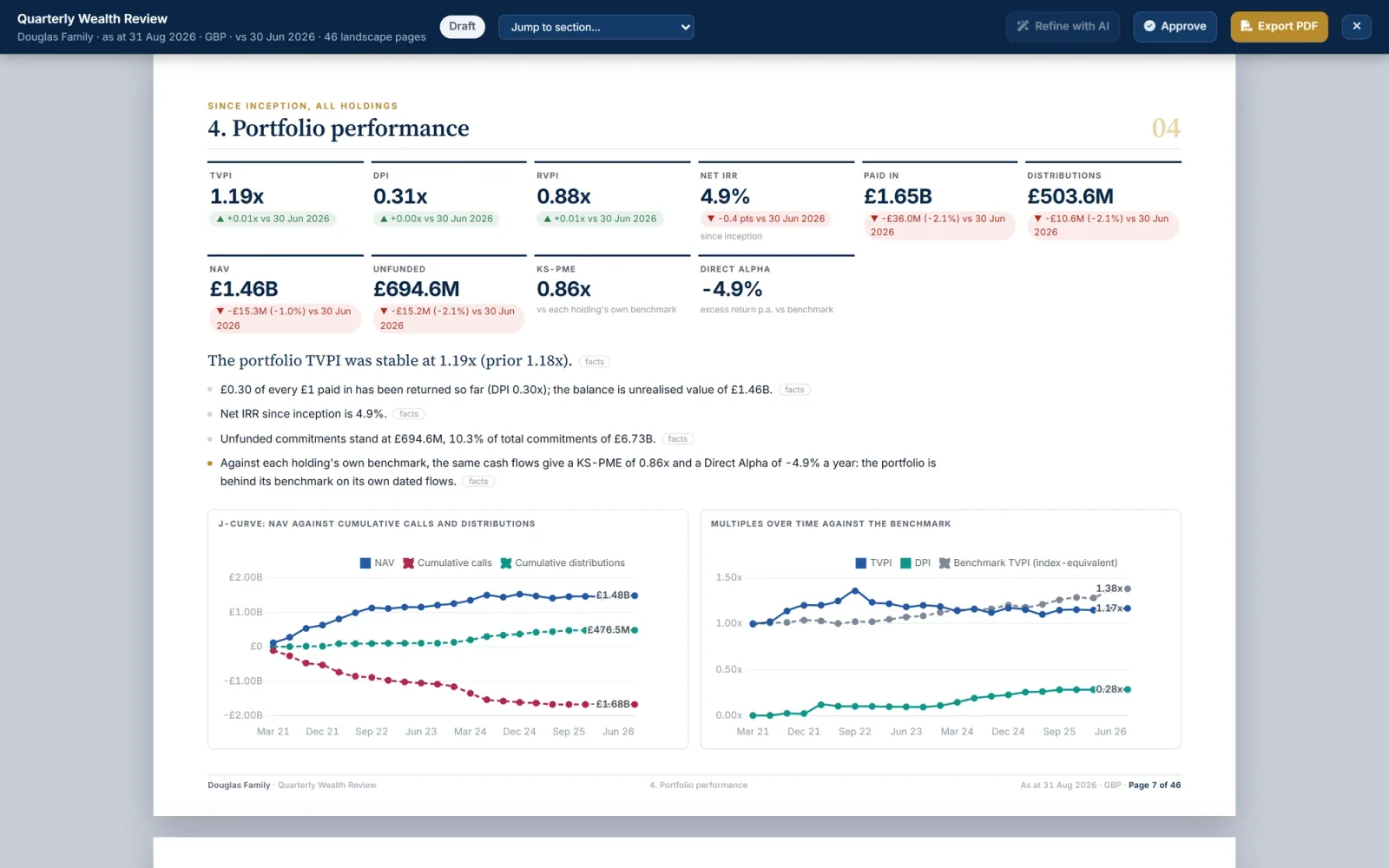Screen dimensions: 1389x868
Task: Click the -£1.68B calls endpoint label
Action: (x=610, y=705)
